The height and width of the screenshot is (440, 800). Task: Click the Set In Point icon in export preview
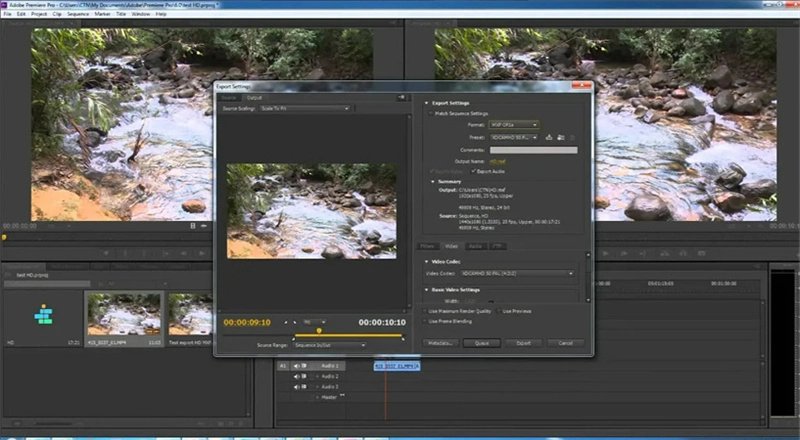(x=286, y=323)
